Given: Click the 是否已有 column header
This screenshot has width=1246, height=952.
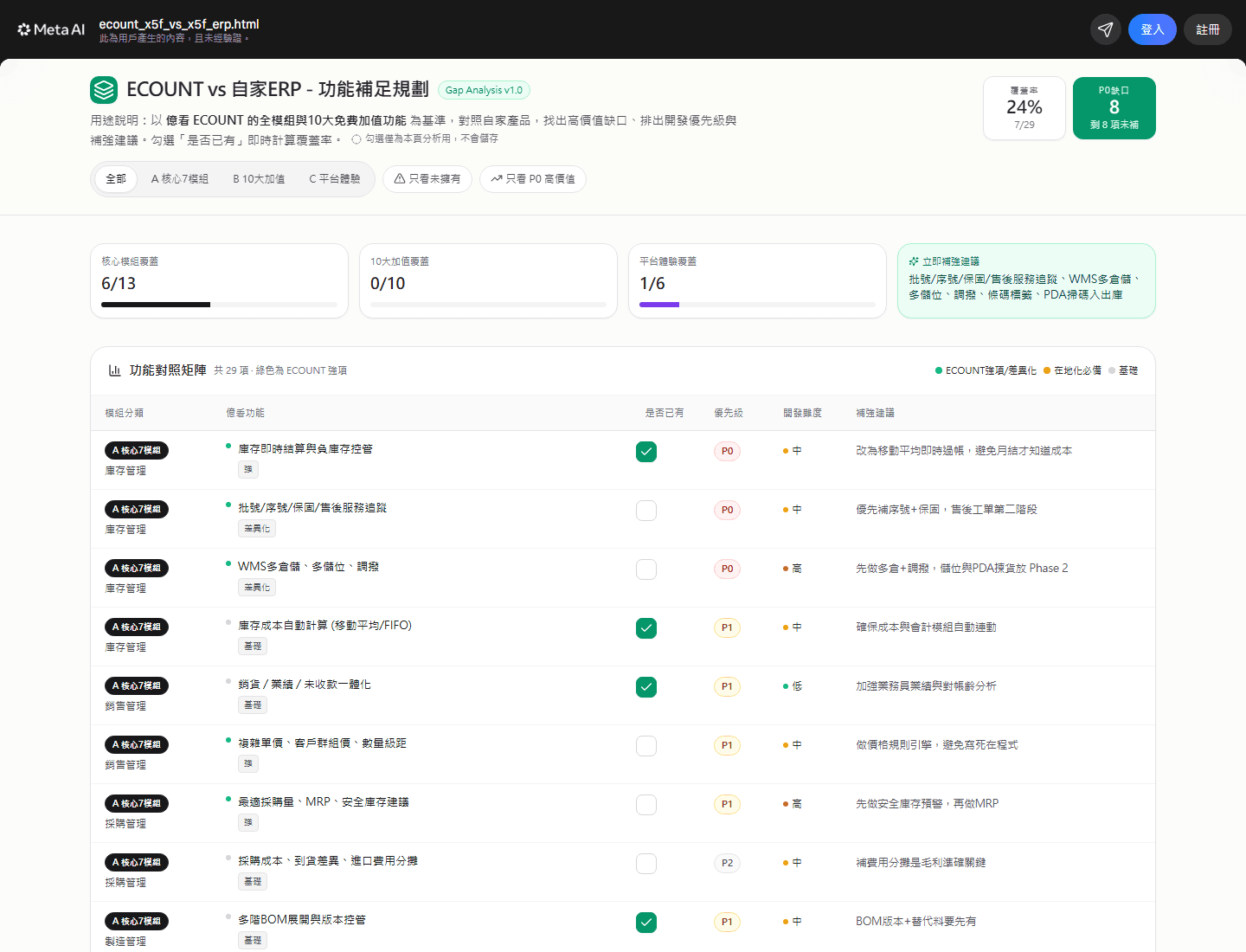Looking at the screenshot, I should pyautogui.click(x=665, y=413).
